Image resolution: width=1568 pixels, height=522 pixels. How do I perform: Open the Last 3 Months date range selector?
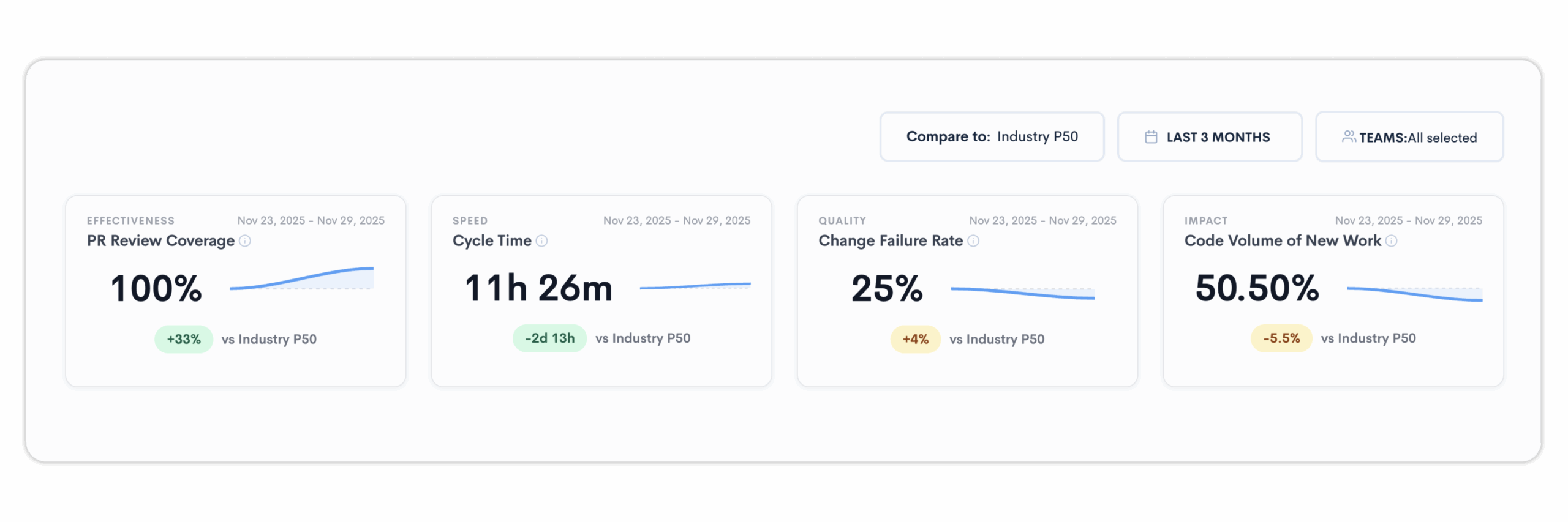1210,137
